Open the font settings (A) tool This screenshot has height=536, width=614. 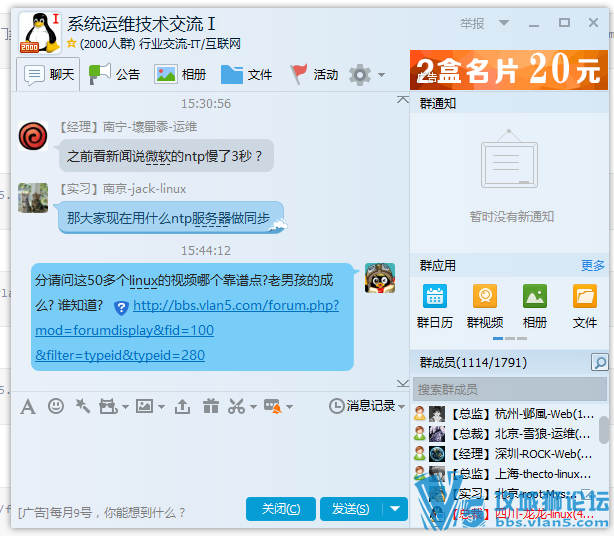click(27, 406)
